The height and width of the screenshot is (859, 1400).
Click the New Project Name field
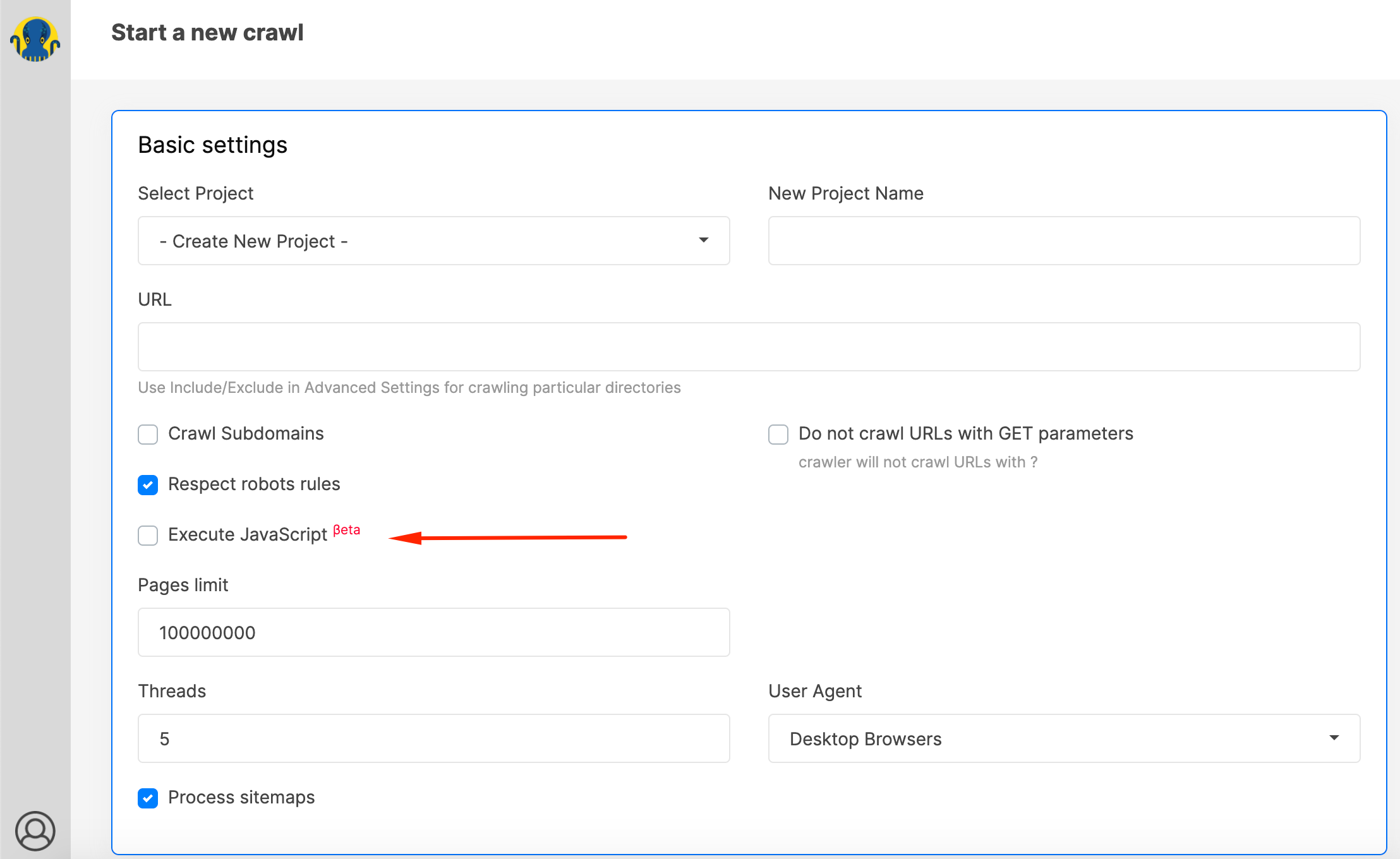pyautogui.click(x=1064, y=241)
